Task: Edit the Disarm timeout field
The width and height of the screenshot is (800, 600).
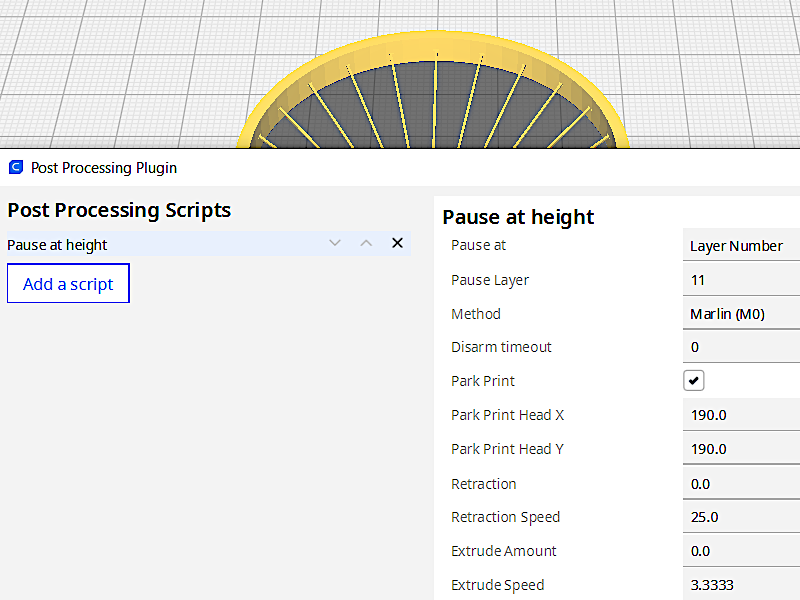Action: point(741,347)
